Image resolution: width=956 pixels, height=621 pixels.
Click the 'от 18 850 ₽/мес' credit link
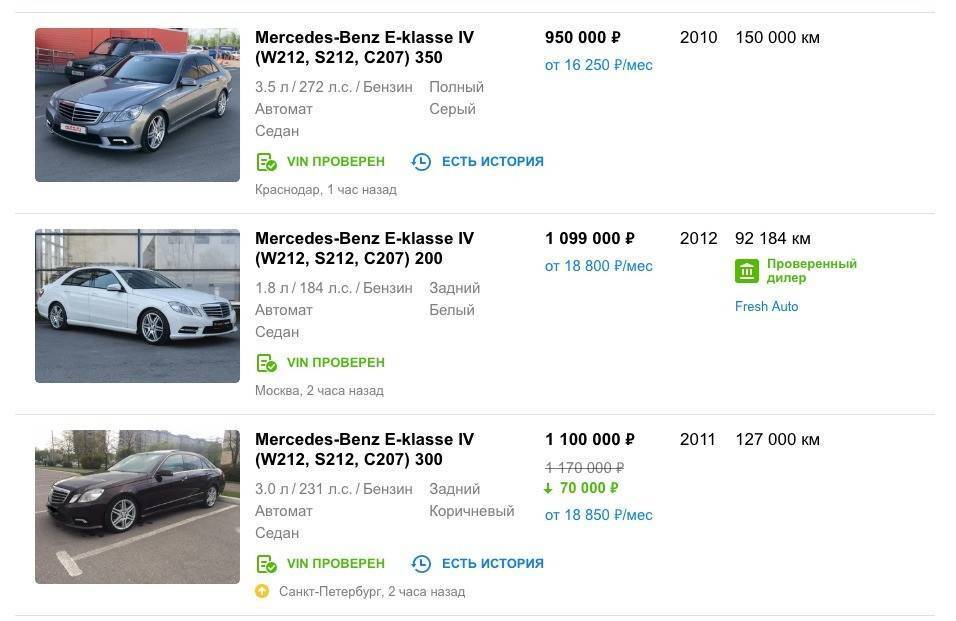(x=598, y=515)
